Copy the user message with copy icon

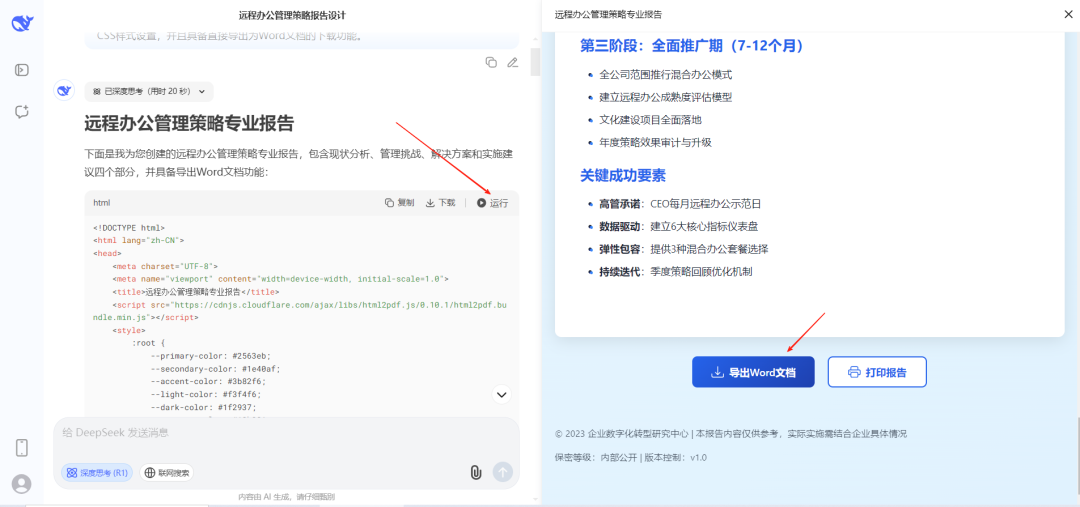[491, 62]
